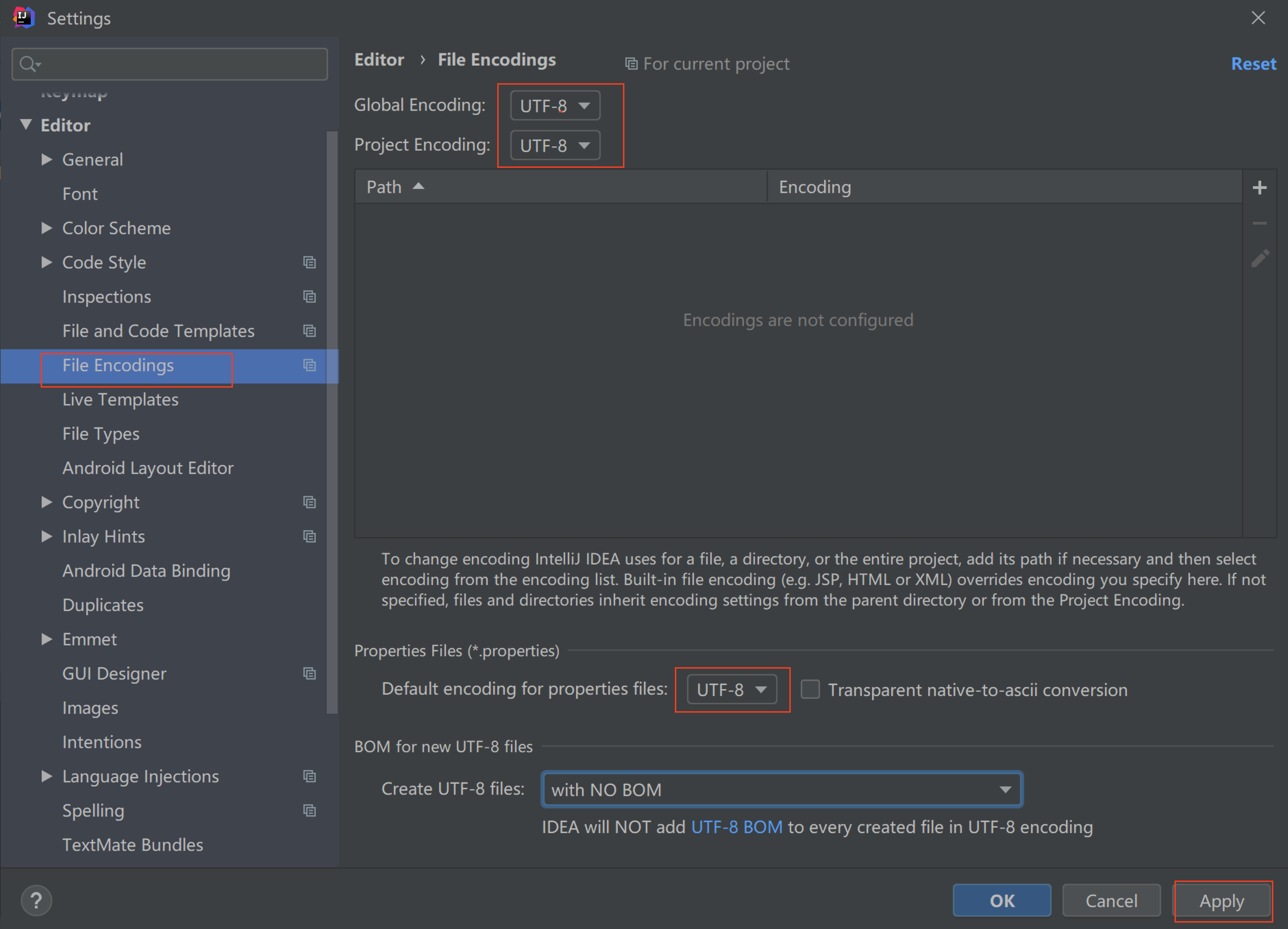Edit encoding entry with pencil icon

pyautogui.click(x=1260, y=258)
